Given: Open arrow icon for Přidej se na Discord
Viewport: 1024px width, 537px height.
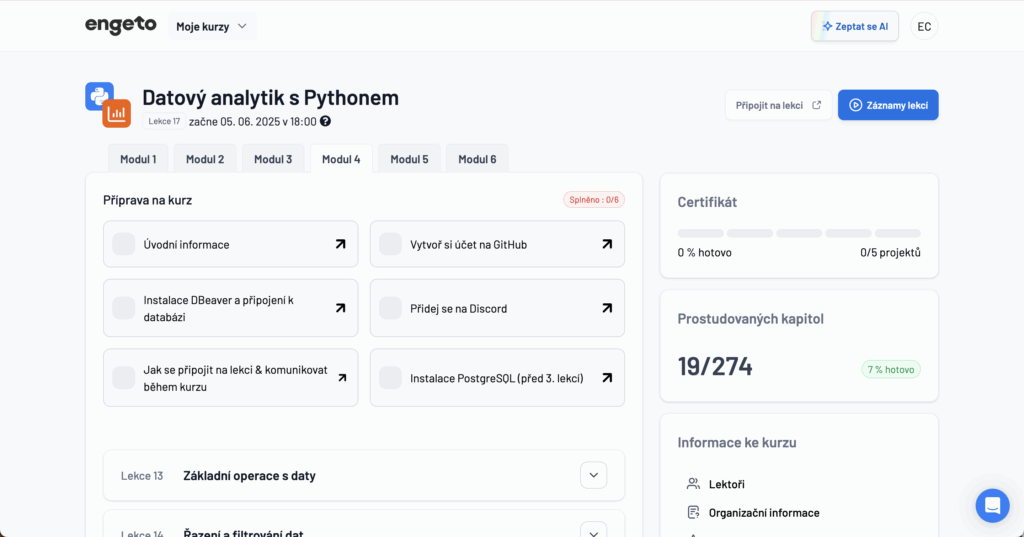Looking at the screenshot, I should tap(607, 308).
